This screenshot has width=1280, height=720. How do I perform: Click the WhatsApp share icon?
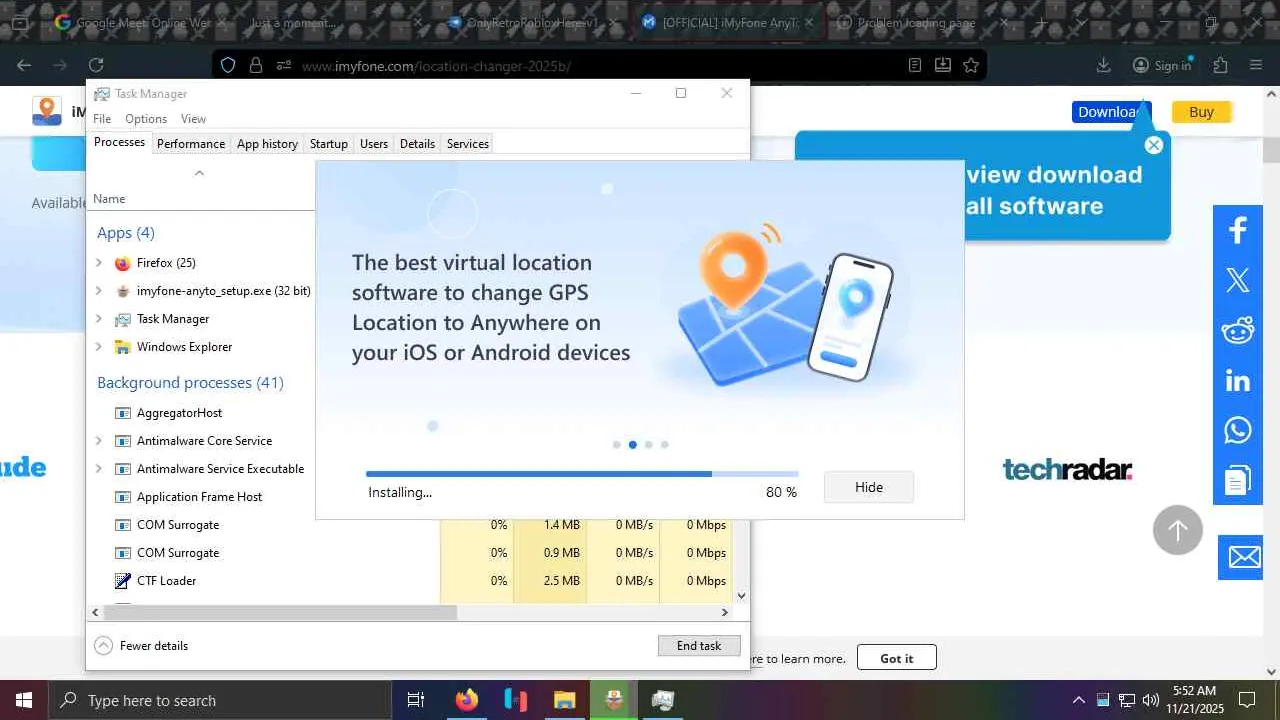[x=1238, y=430]
